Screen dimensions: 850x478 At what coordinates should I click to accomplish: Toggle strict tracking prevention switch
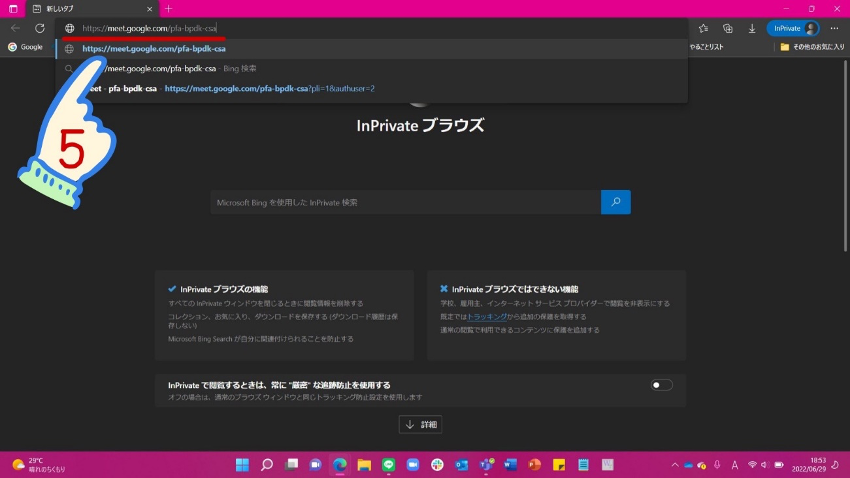pyautogui.click(x=661, y=385)
